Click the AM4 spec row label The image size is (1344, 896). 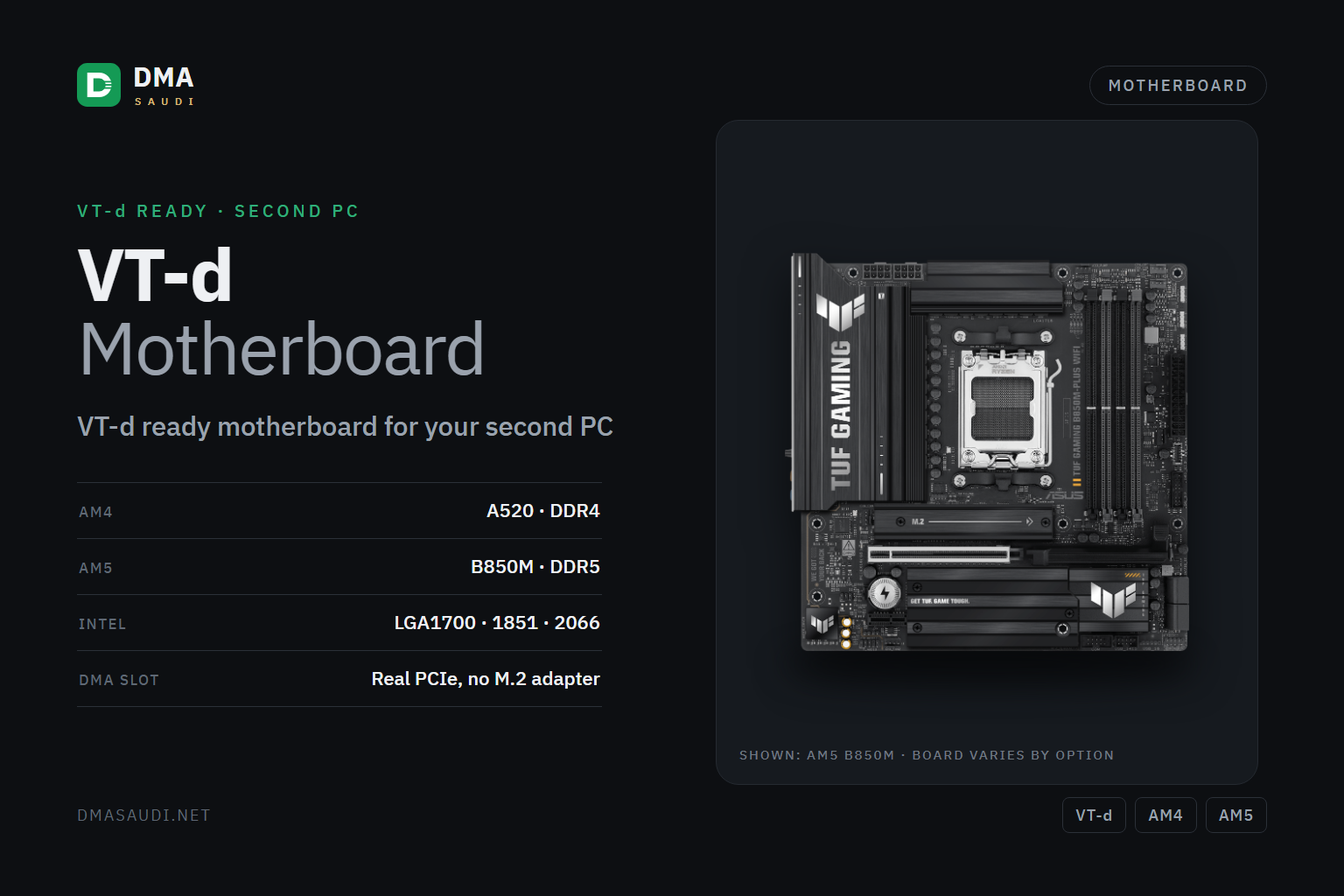point(95,512)
